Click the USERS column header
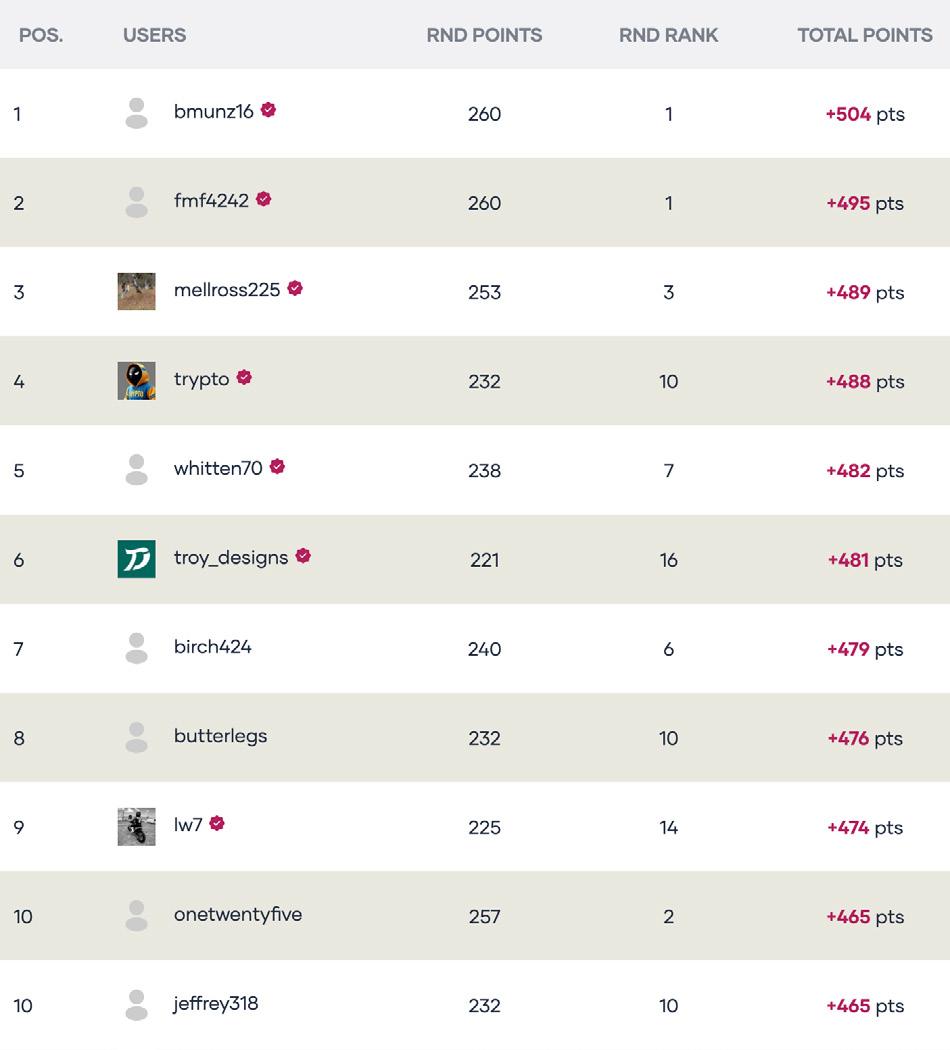This screenshot has width=950, height=1050. click(154, 35)
